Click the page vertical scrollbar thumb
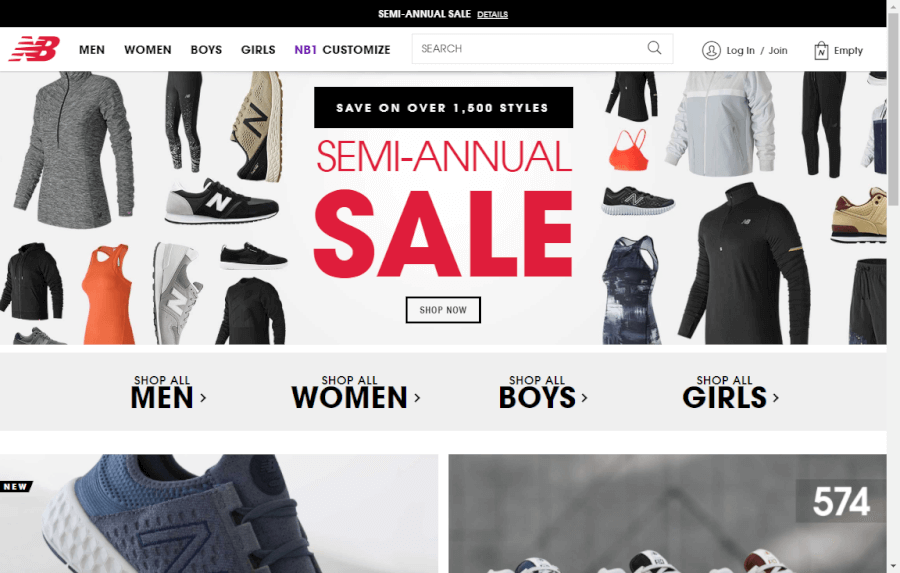Screen dimensions: 900x573 [x=893, y=109]
